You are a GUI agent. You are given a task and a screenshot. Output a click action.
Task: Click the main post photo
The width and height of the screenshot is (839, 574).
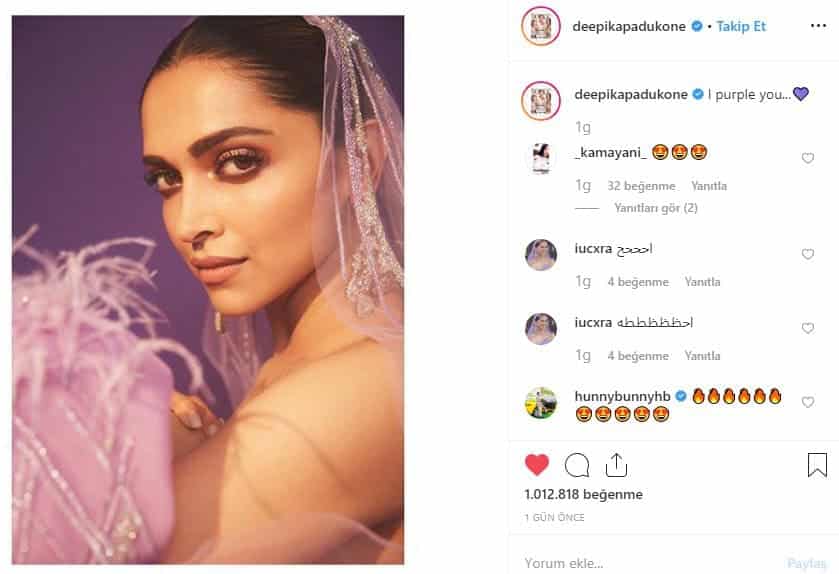click(208, 290)
